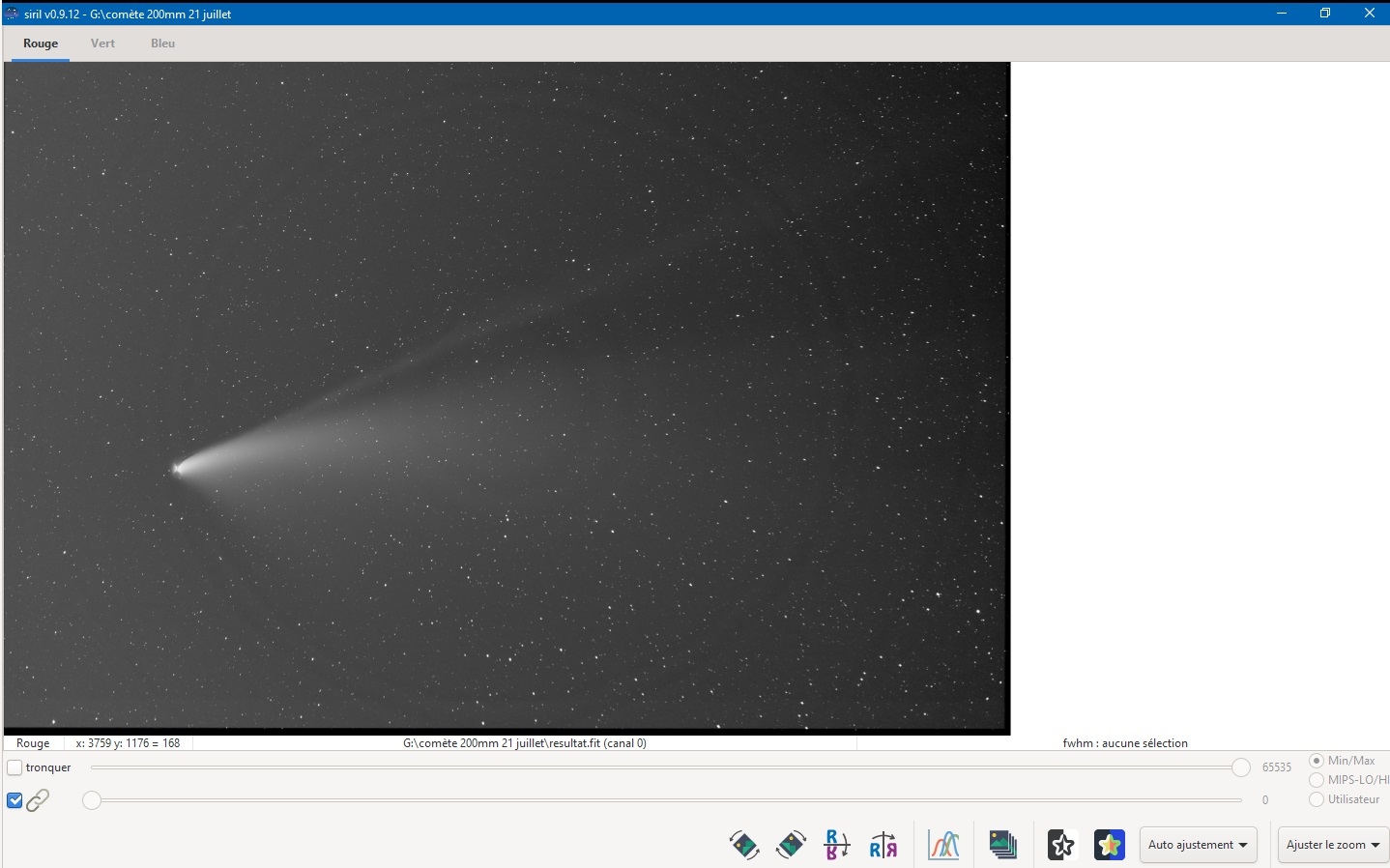The width and height of the screenshot is (1390, 868).
Task: Click the upper cutoff slider handle at 65535
Action: [1241, 767]
